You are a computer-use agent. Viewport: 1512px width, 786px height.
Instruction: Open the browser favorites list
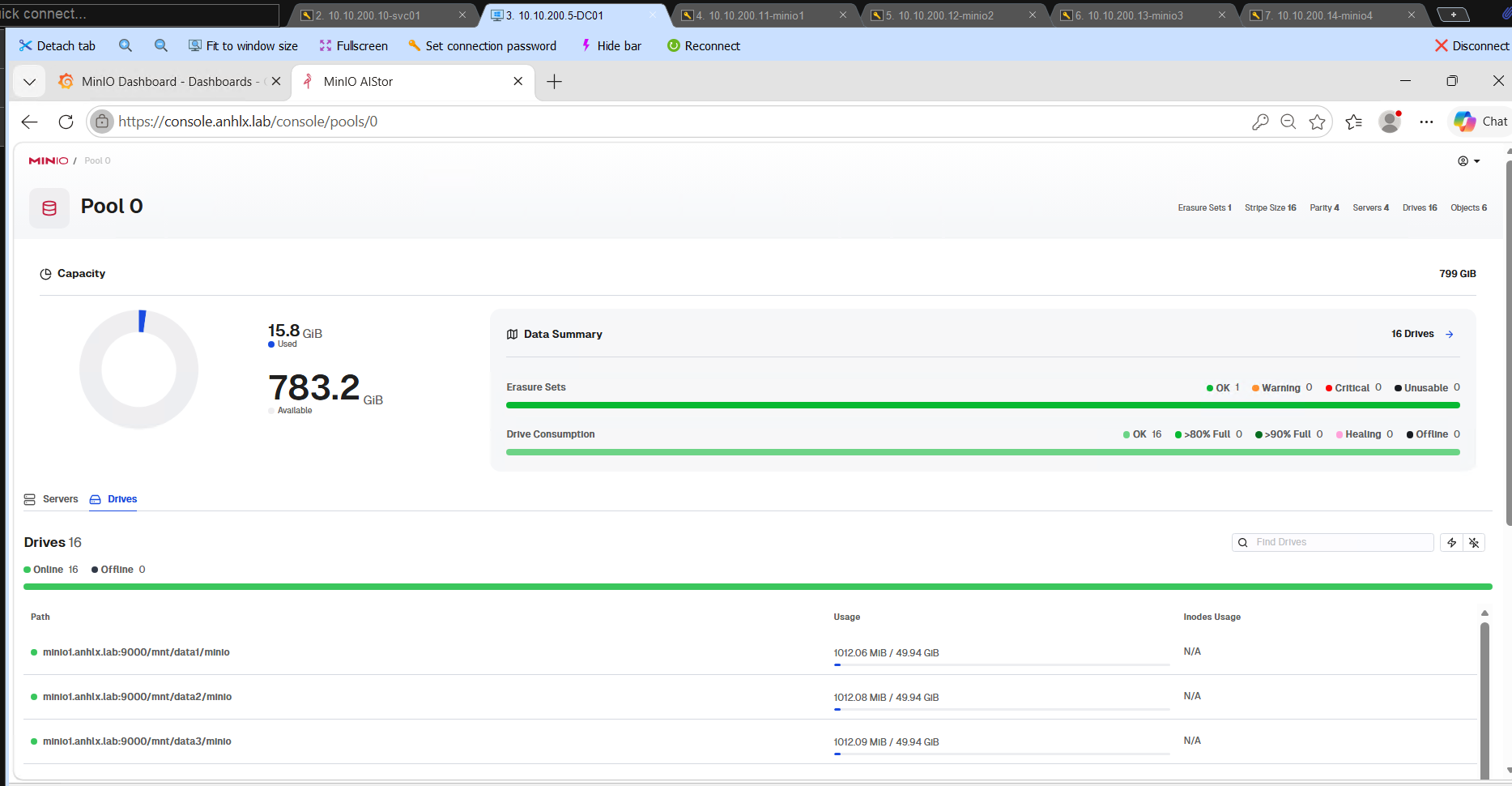pos(1354,122)
